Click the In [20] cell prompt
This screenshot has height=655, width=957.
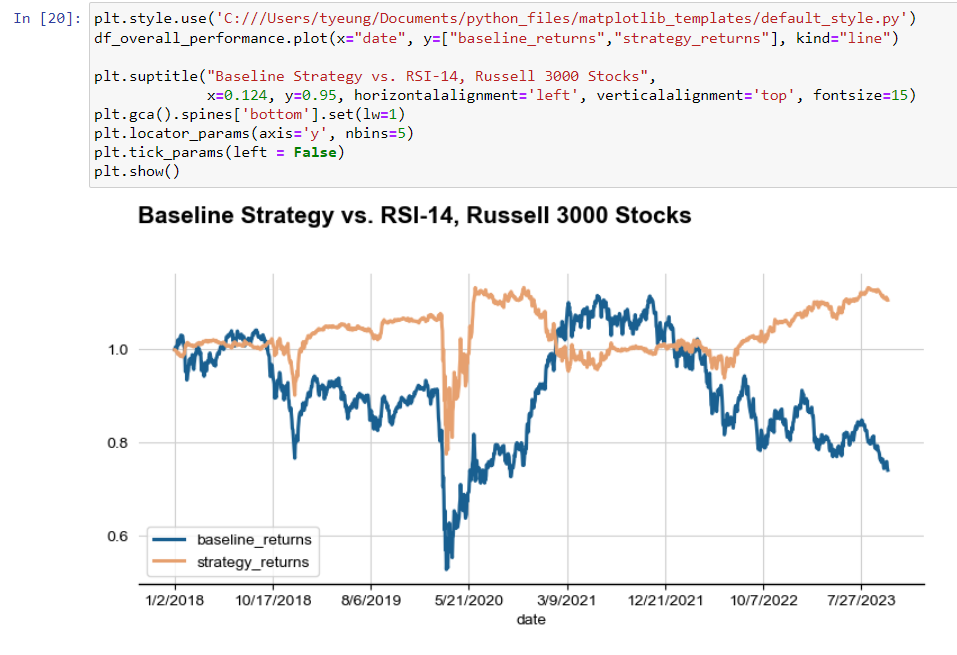pyautogui.click(x=48, y=19)
